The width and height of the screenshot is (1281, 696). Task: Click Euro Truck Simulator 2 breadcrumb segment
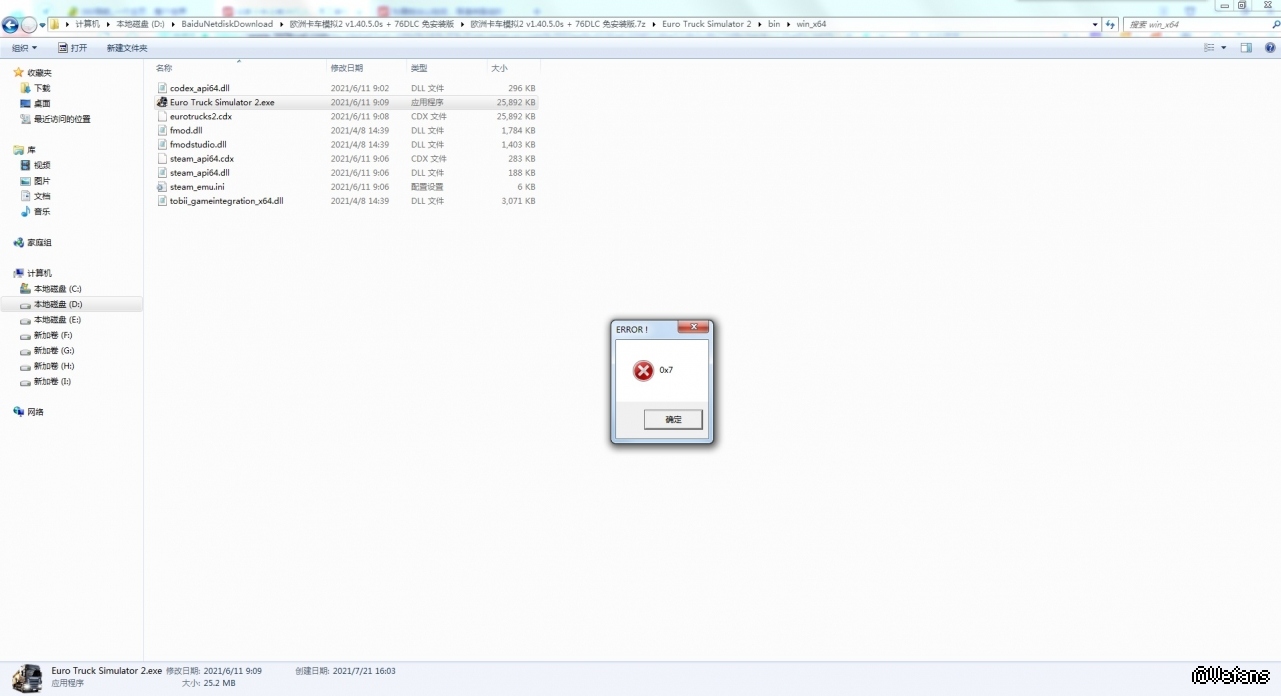(x=706, y=24)
